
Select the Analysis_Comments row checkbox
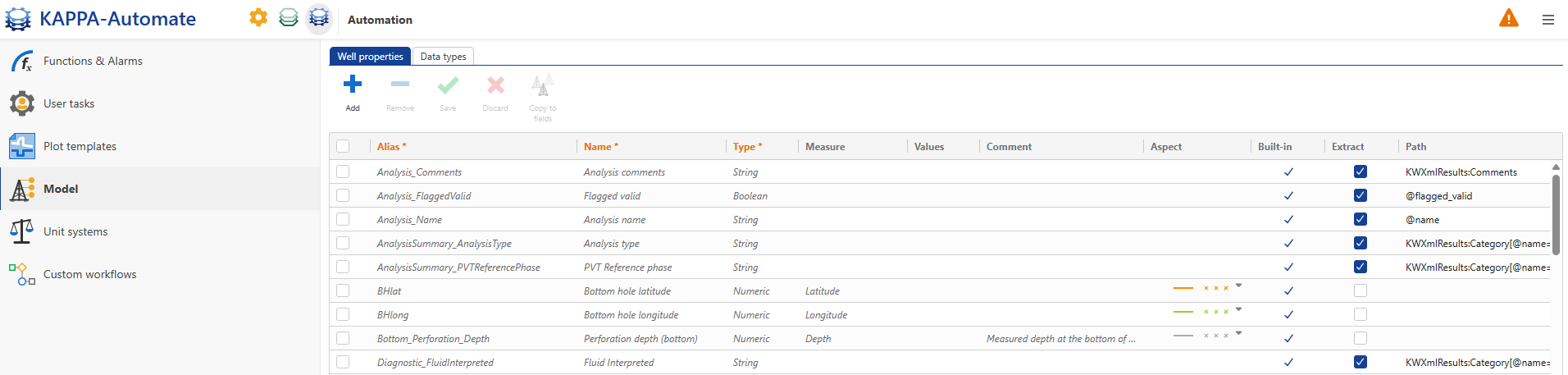click(343, 171)
